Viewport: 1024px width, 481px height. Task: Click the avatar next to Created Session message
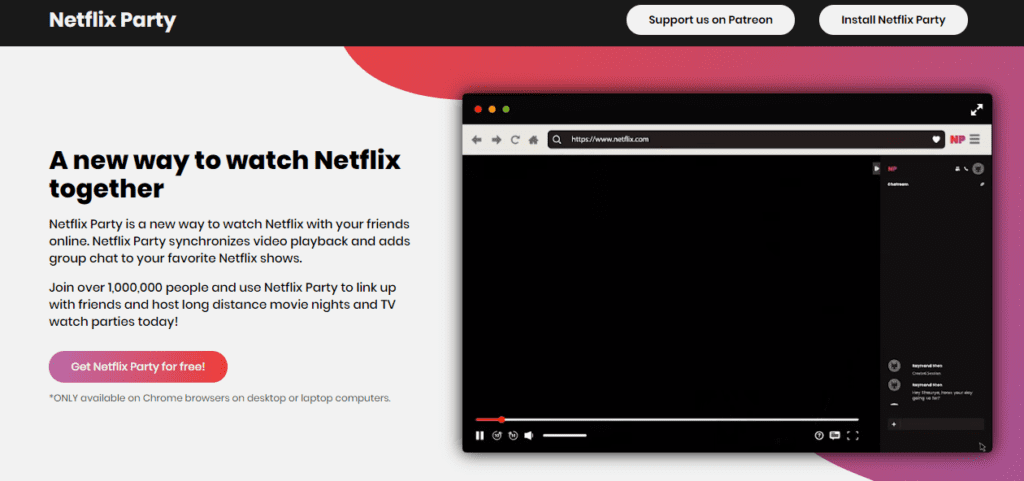tap(894, 365)
